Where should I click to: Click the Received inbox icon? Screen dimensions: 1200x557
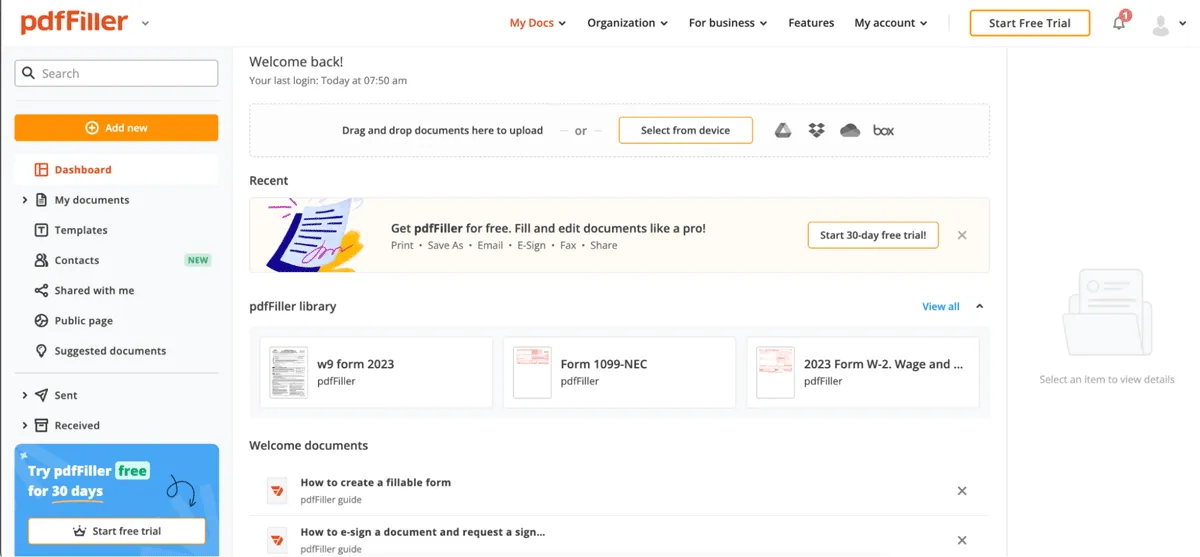click(x=41, y=425)
